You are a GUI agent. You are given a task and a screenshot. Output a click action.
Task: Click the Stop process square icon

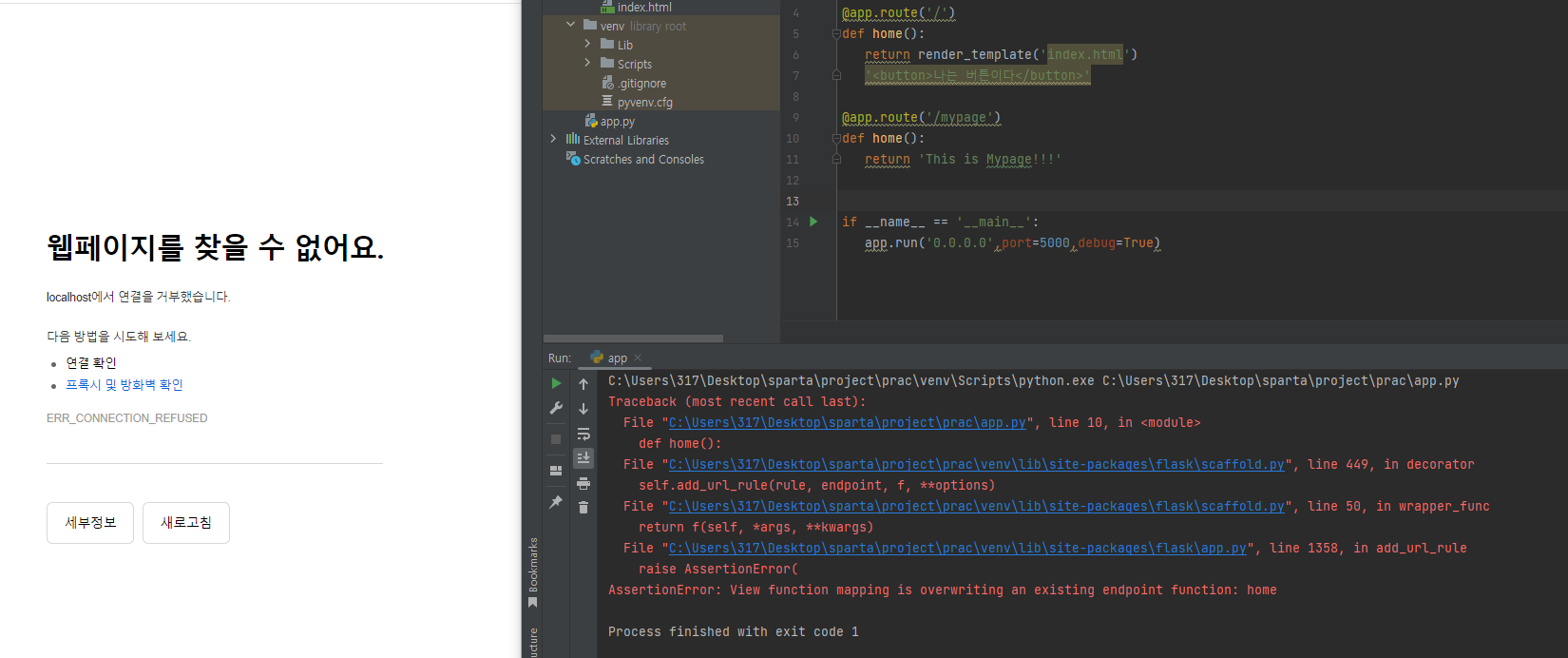point(556,438)
